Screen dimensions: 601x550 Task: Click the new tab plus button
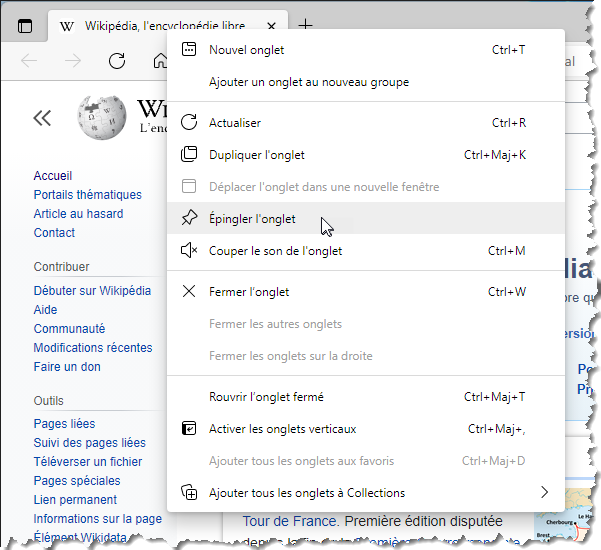306,26
